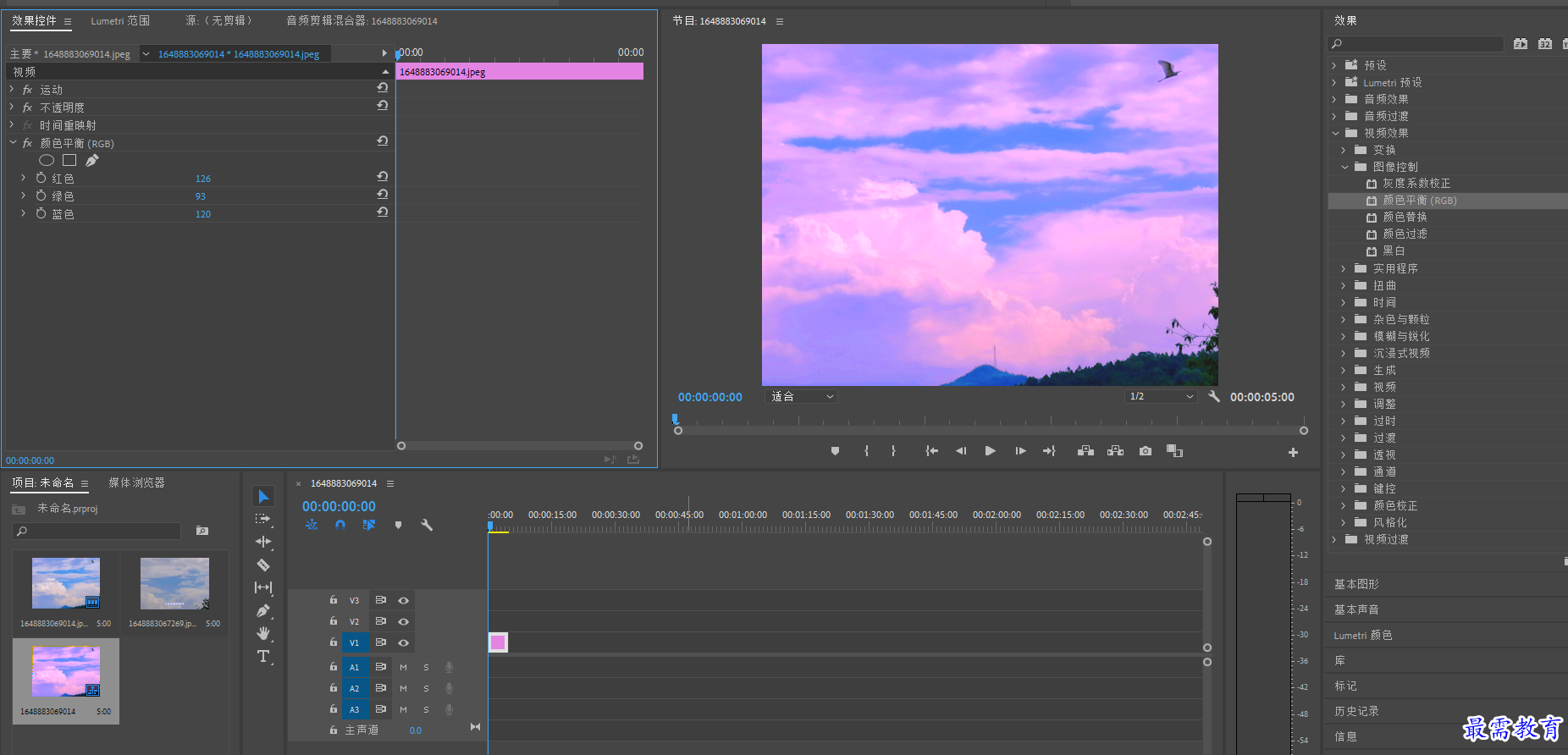Select the Hand tool
Screen dimensions: 1568x755
263,633
